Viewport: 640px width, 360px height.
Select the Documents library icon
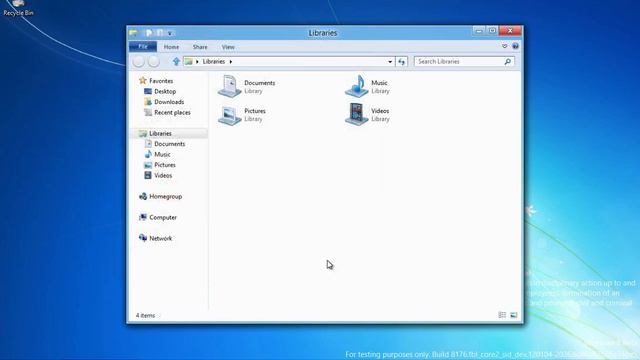230,86
